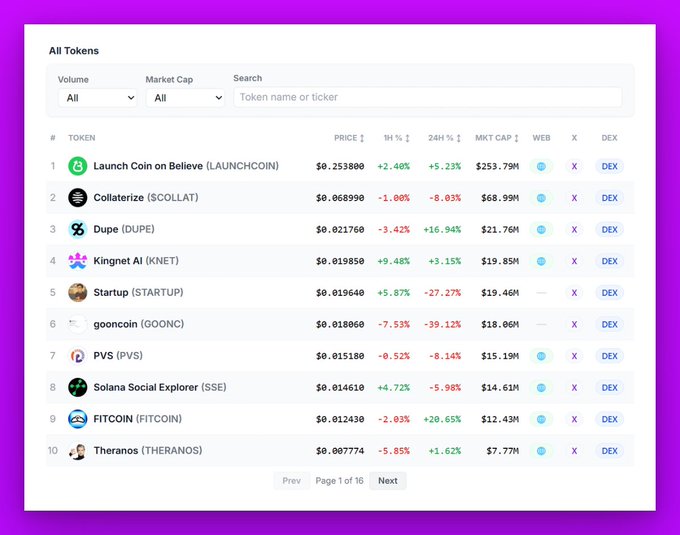The width and height of the screenshot is (680, 535).
Task: Open DEX link for PVS token
Action: click(x=609, y=356)
